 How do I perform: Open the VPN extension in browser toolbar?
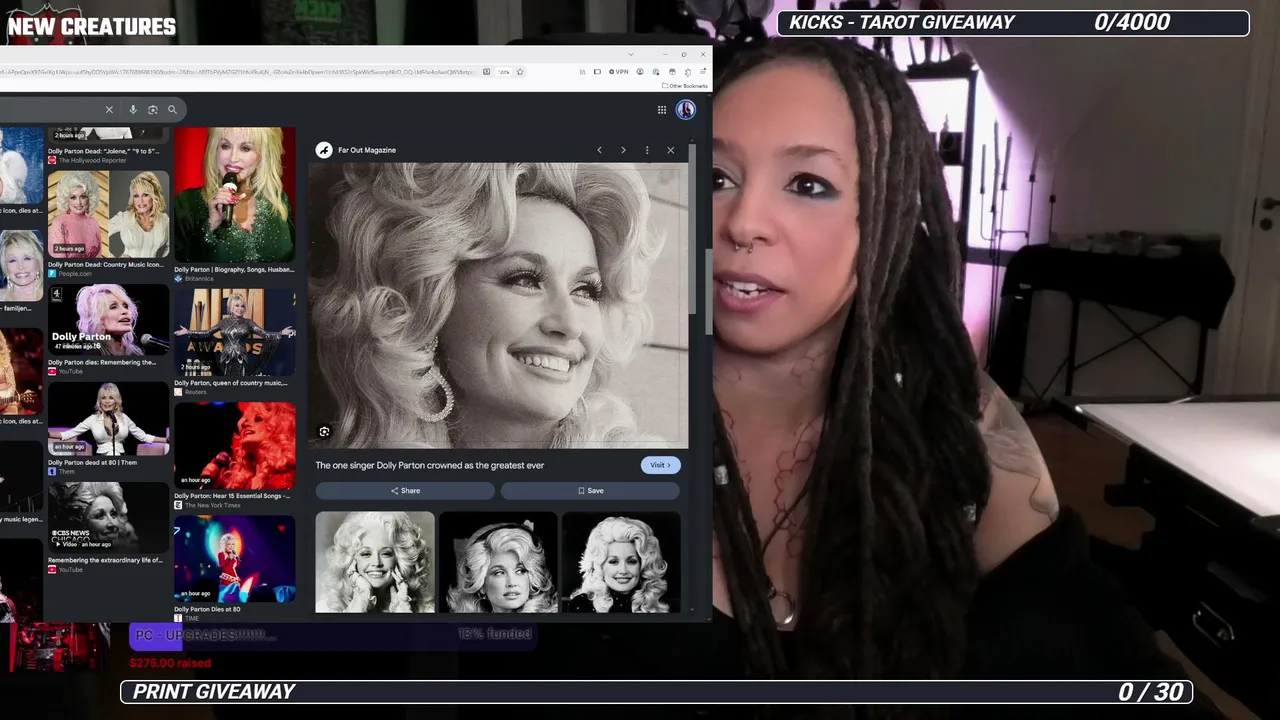[620, 72]
